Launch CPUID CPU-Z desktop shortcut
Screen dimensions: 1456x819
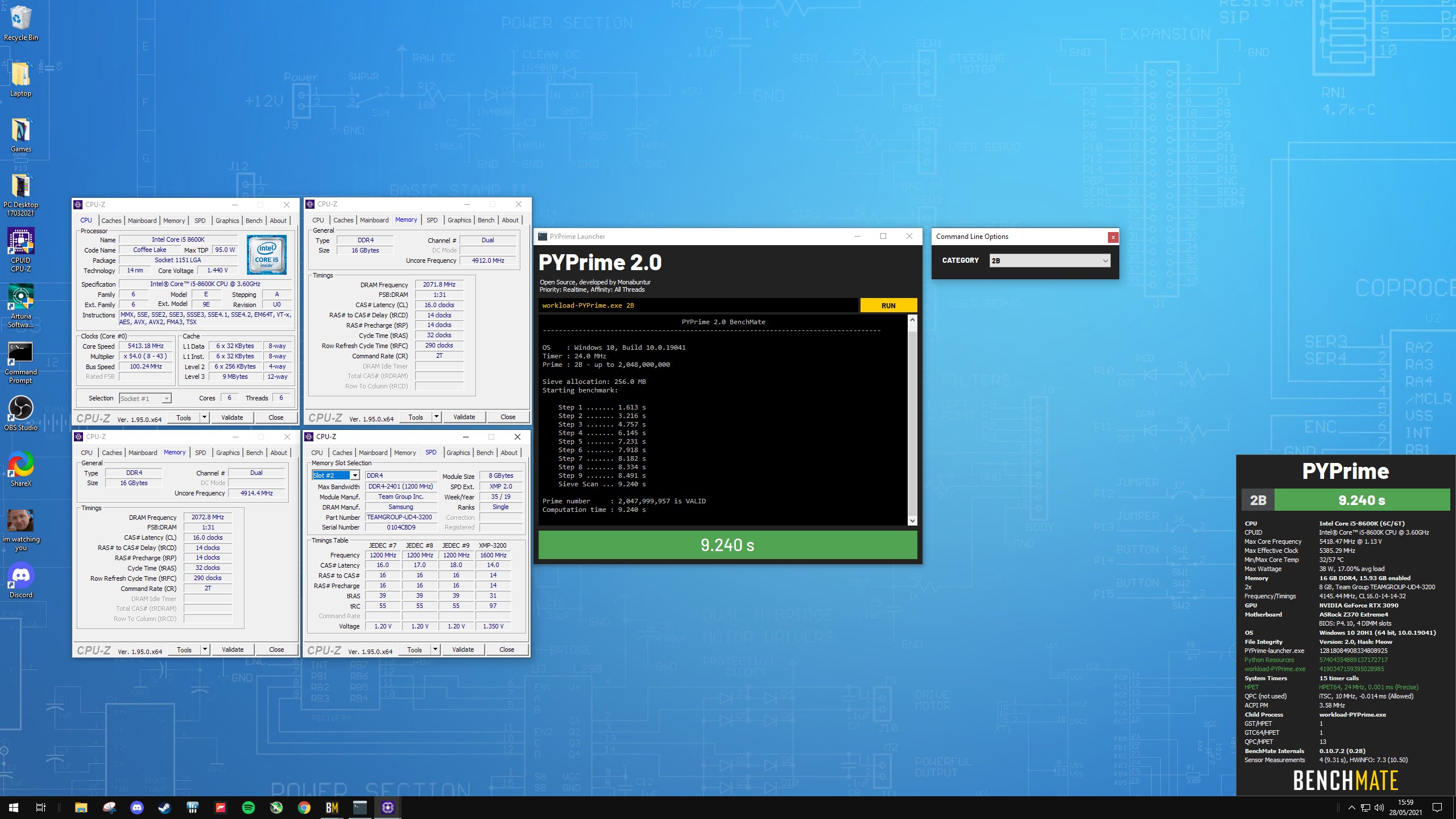click(x=20, y=250)
